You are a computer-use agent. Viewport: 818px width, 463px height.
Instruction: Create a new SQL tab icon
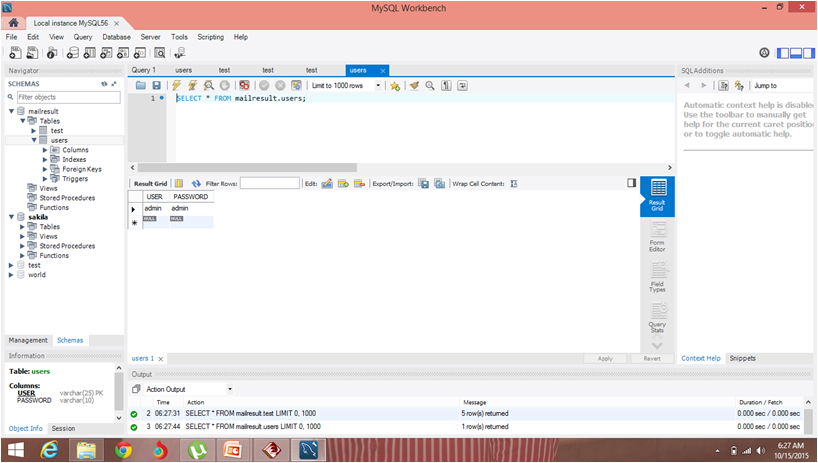tap(15, 53)
